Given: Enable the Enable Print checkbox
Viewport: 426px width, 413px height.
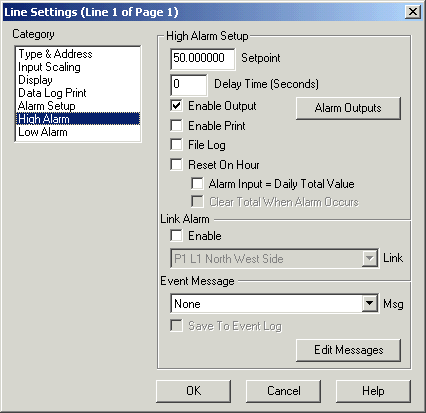Looking at the screenshot, I should 176,126.
